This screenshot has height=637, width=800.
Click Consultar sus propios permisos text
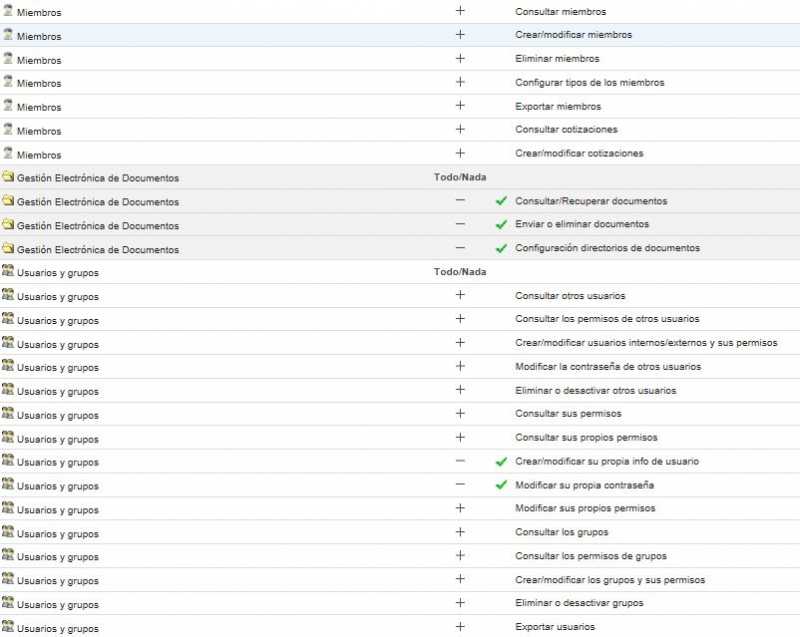586,438
